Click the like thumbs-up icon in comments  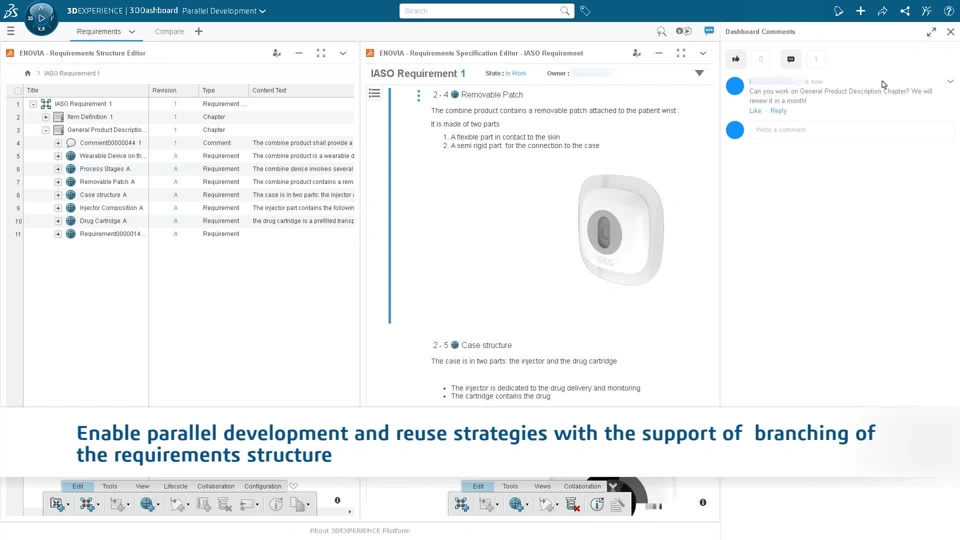pos(736,59)
